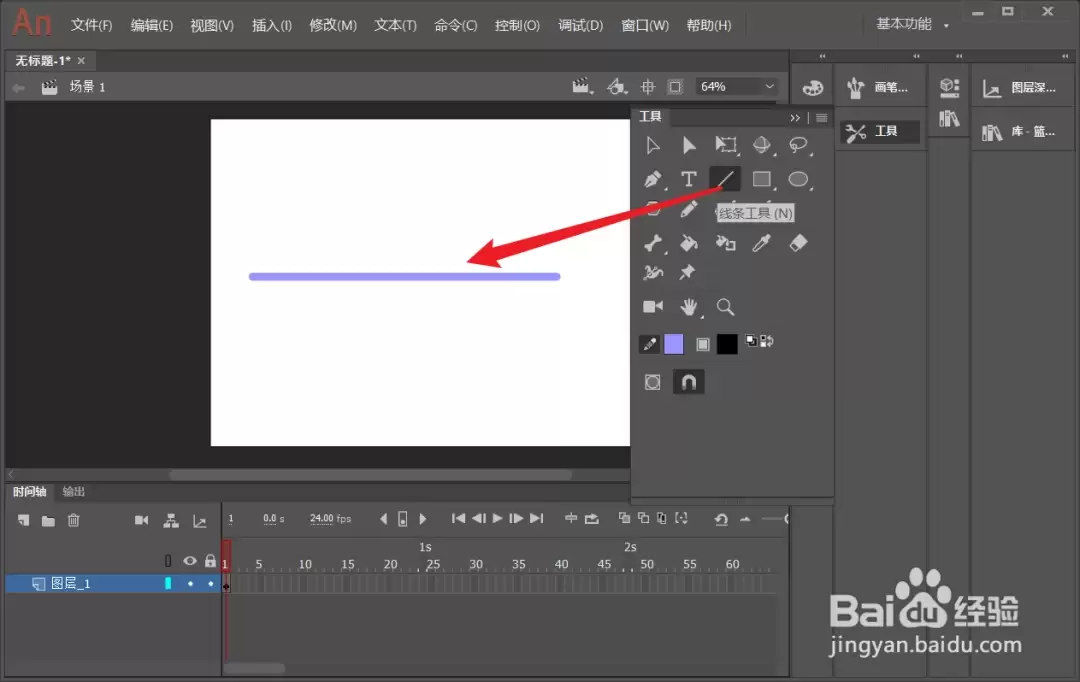Open the 64% zoom level dropdown

pyautogui.click(x=737, y=87)
